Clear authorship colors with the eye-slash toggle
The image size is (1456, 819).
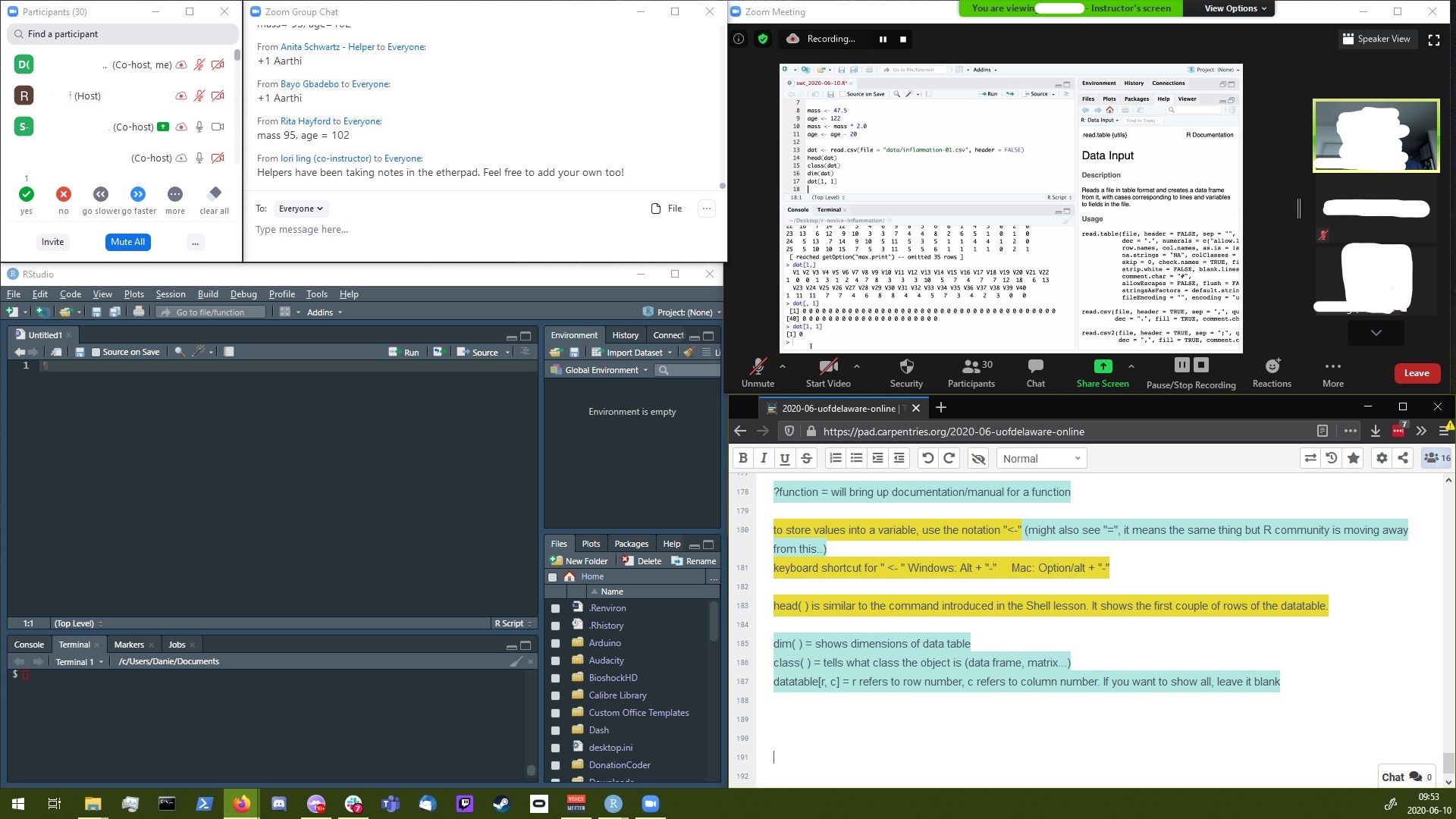pos(978,458)
